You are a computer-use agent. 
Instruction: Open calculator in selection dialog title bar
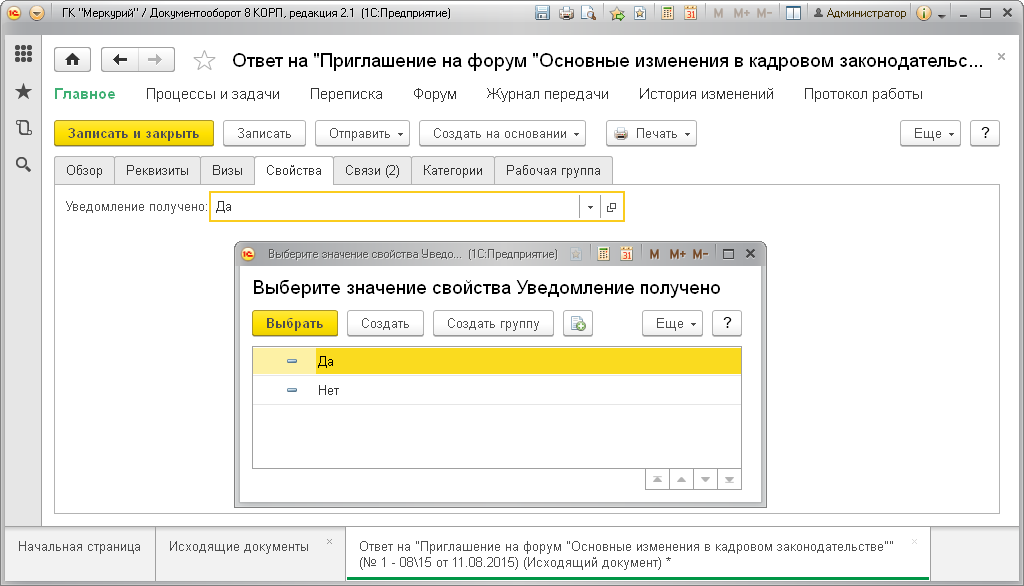(x=603, y=254)
